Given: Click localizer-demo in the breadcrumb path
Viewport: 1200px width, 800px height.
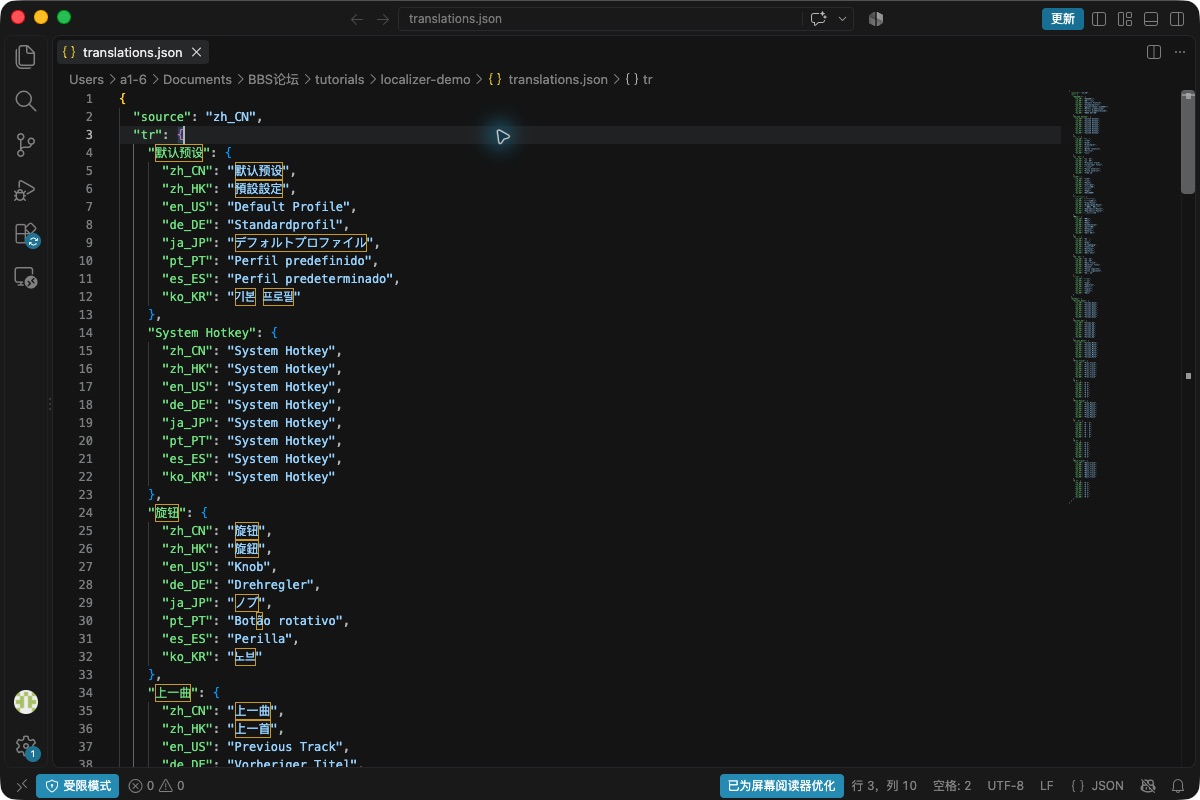Looking at the screenshot, I should (x=425, y=79).
